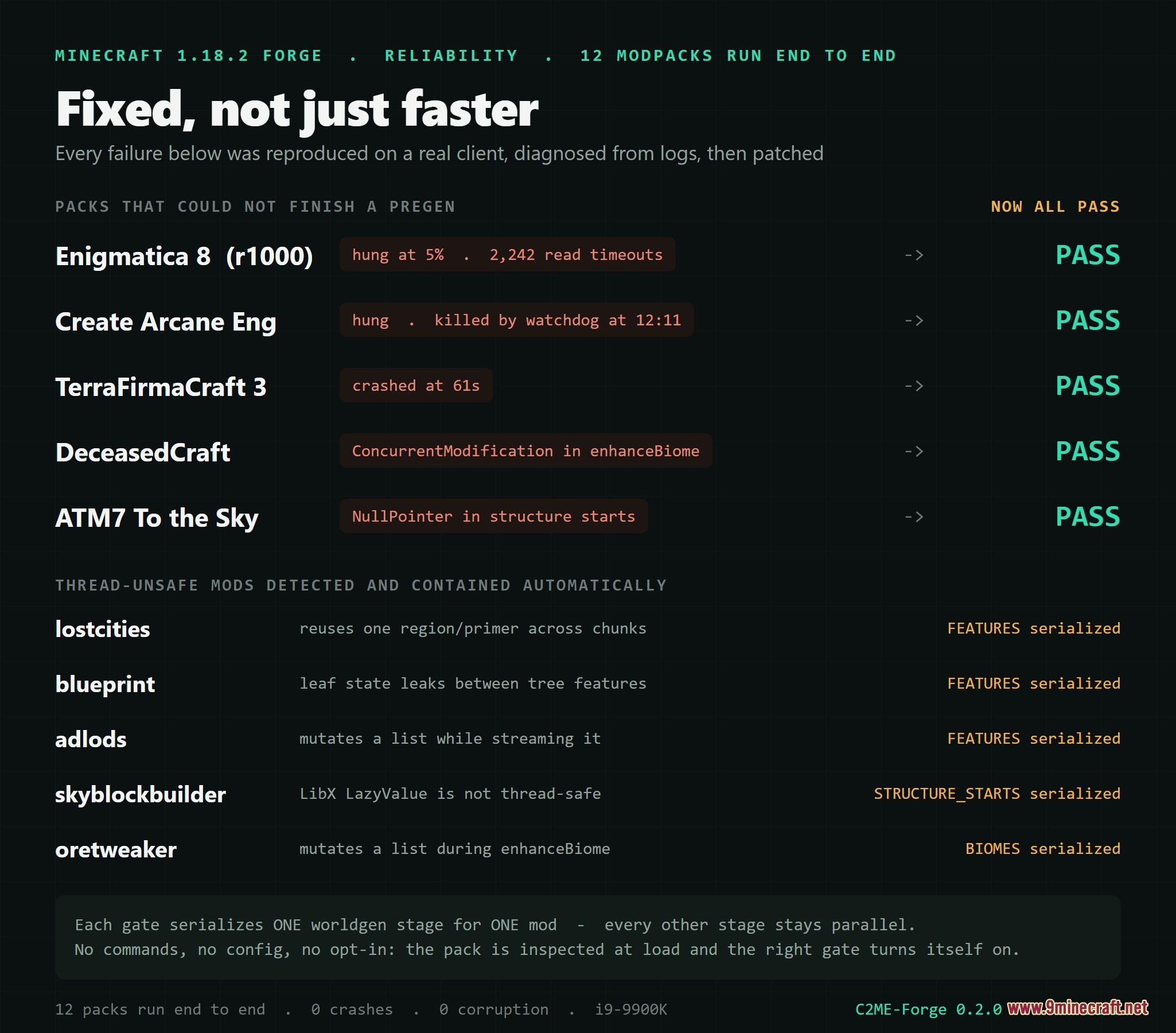Screen dimensions: 1176x1033
Task: Click "reuses one region/primer across chunks"
Action: pos(473,628)
